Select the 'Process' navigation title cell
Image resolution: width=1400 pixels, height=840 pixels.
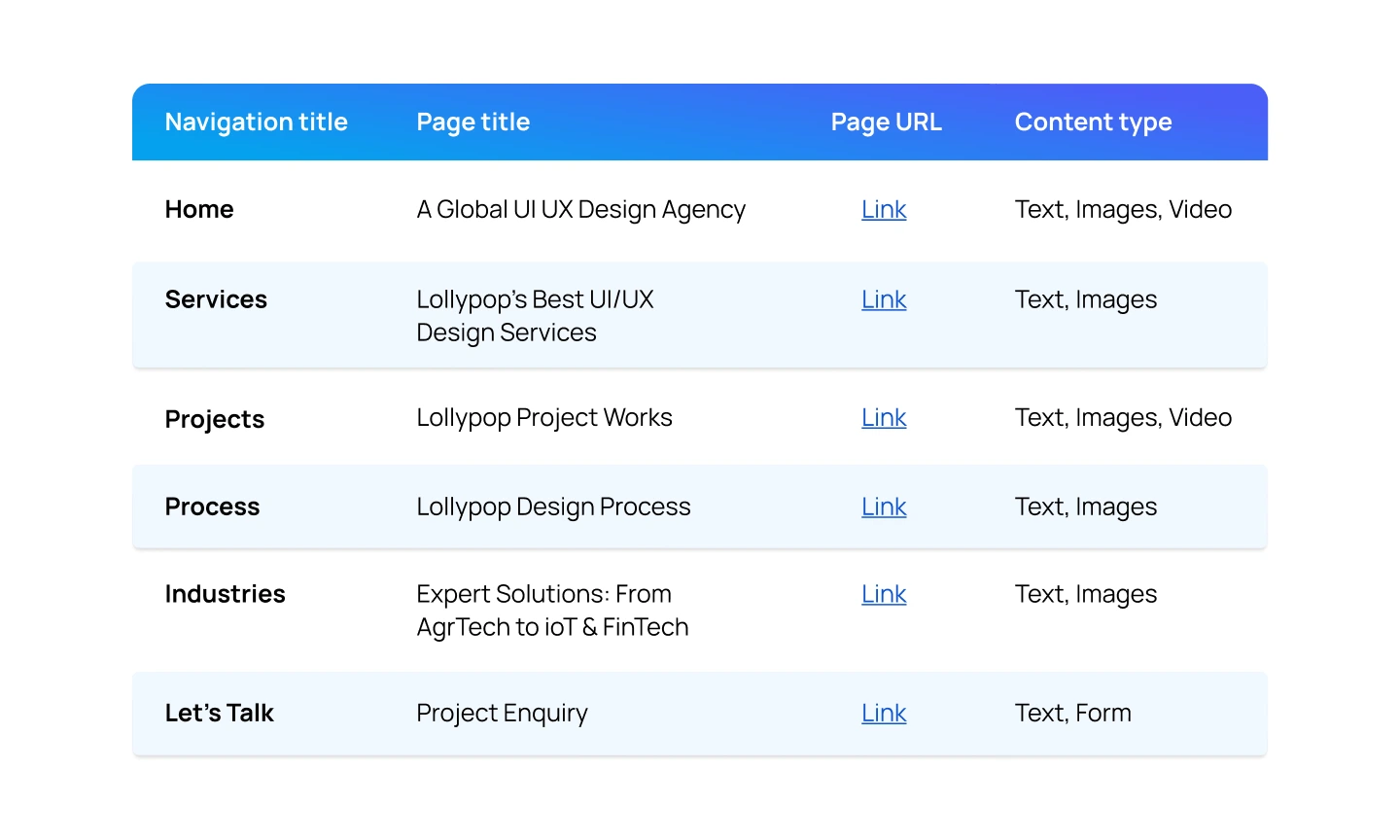point(212,507)
